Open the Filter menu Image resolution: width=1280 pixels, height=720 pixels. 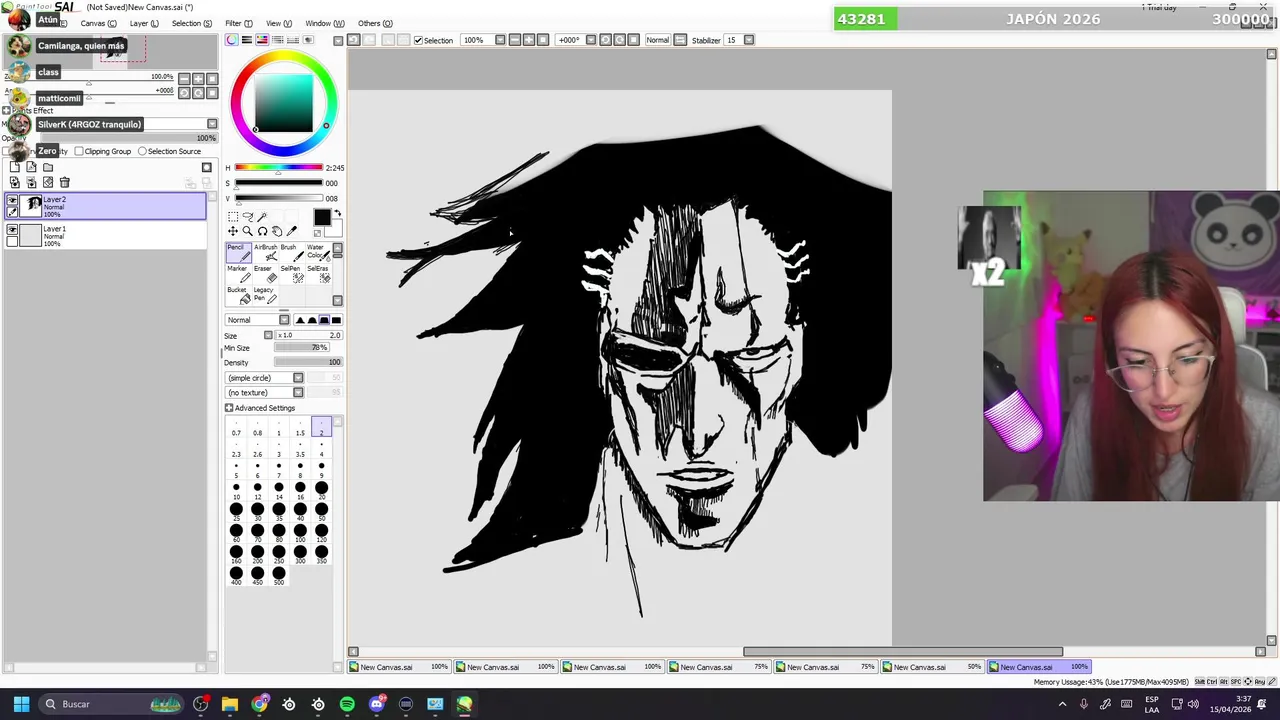click(237, 23)
